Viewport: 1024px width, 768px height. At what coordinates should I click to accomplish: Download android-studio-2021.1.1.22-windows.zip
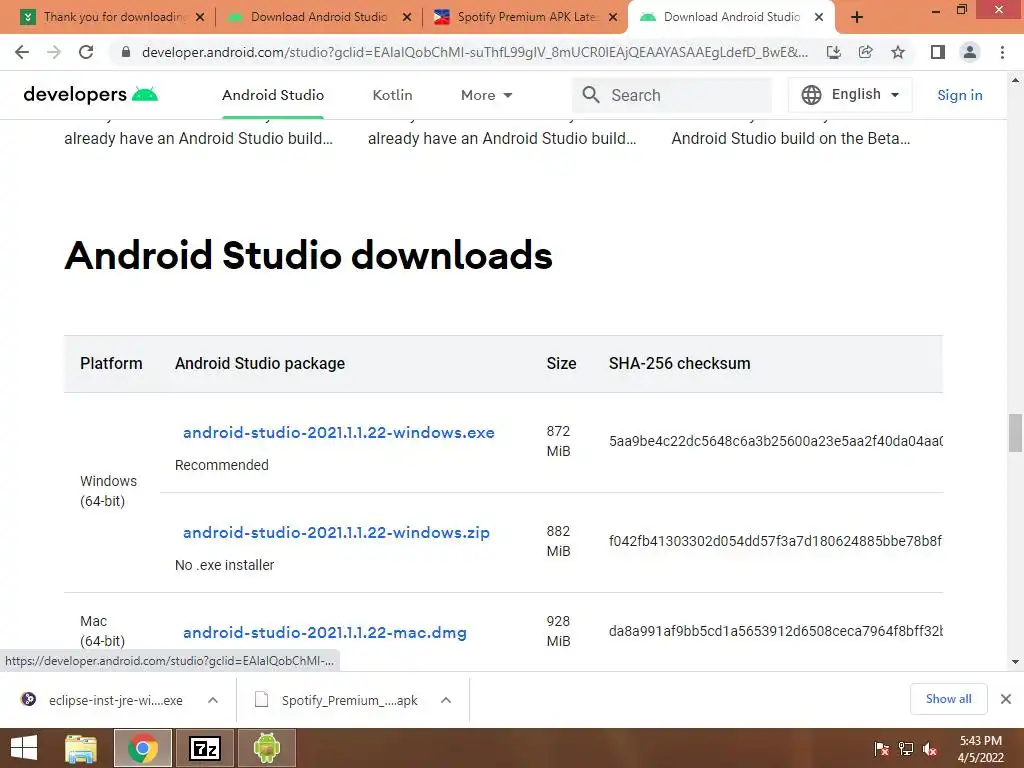(x=336, y=532)
